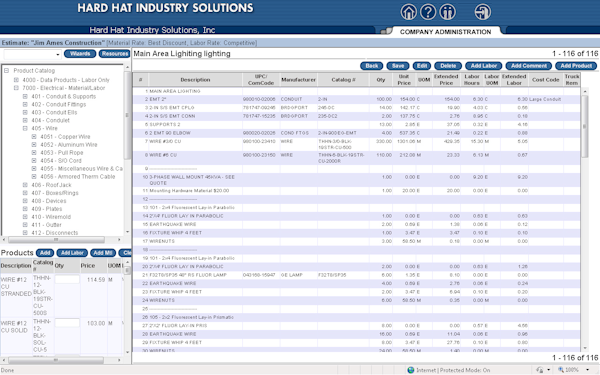The image size is (600, 375).
Task: Expand 406 - Roof Jack node
Action: click(25, 185)
